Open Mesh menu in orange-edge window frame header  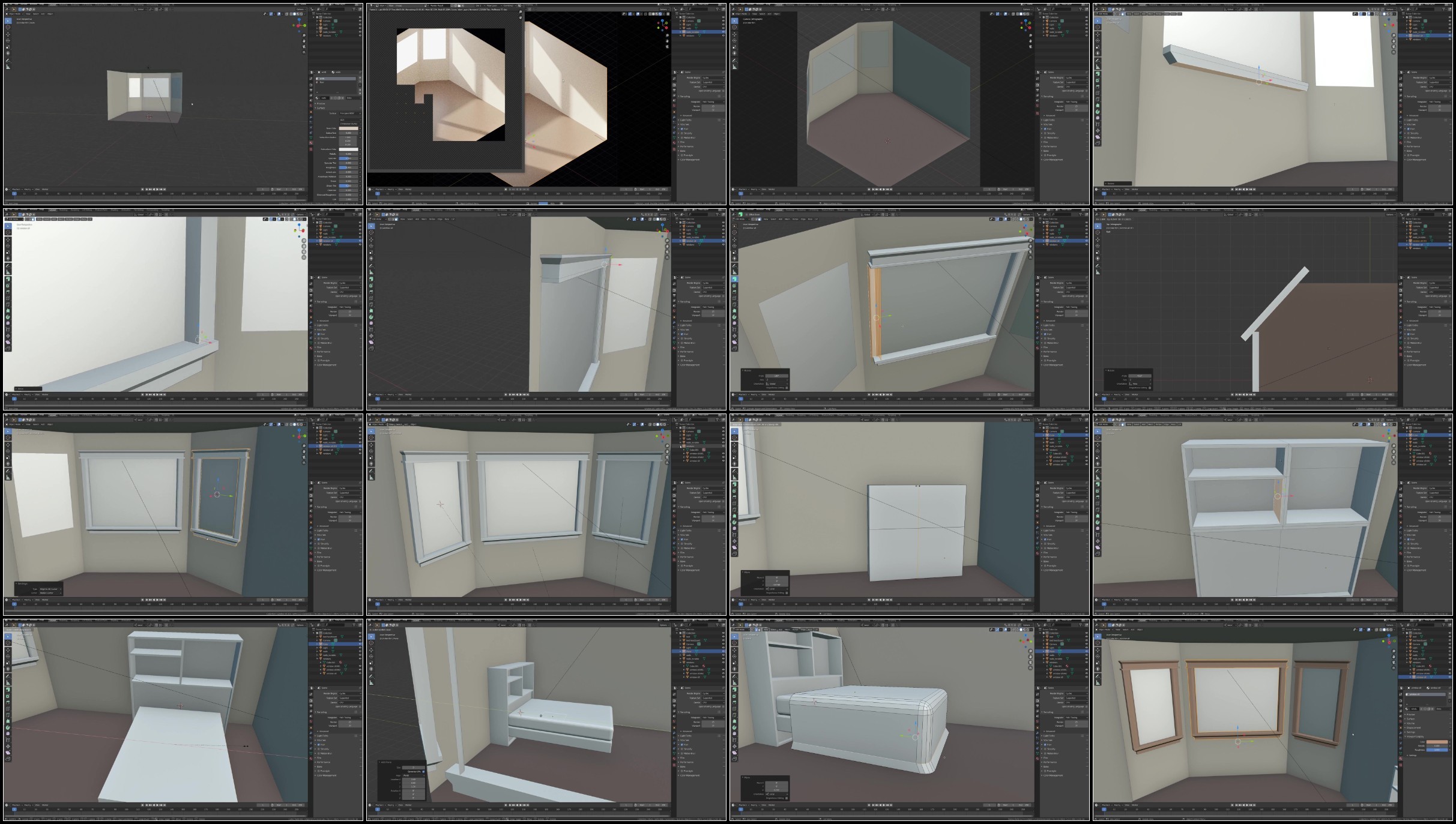click(787, 219)
